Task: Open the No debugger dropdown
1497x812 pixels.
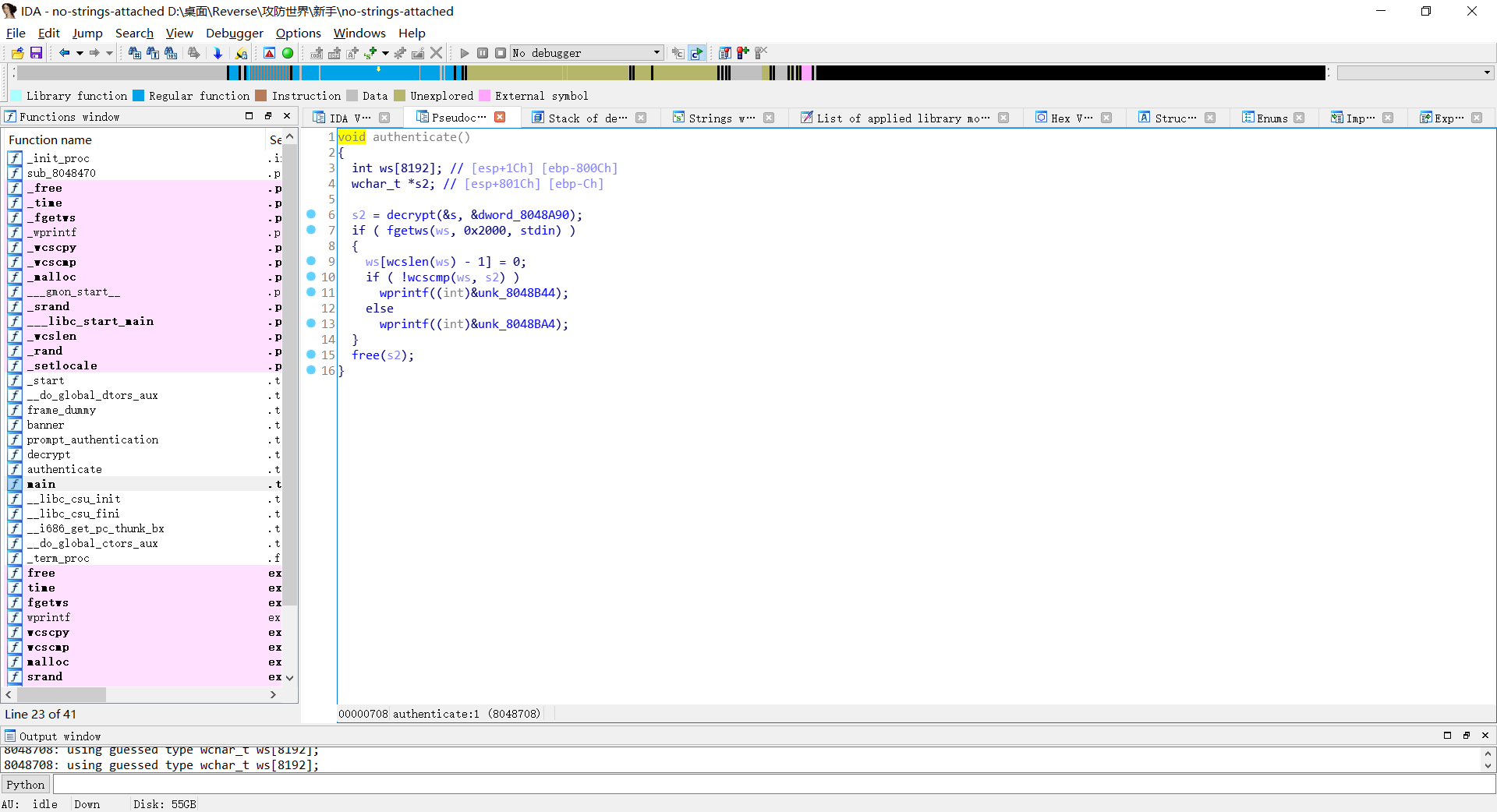Action: [587, 53]
